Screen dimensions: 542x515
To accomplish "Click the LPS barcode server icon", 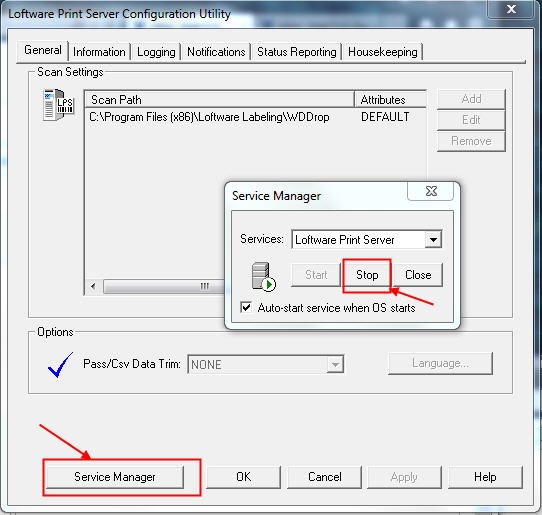I will tap(58, 105).
